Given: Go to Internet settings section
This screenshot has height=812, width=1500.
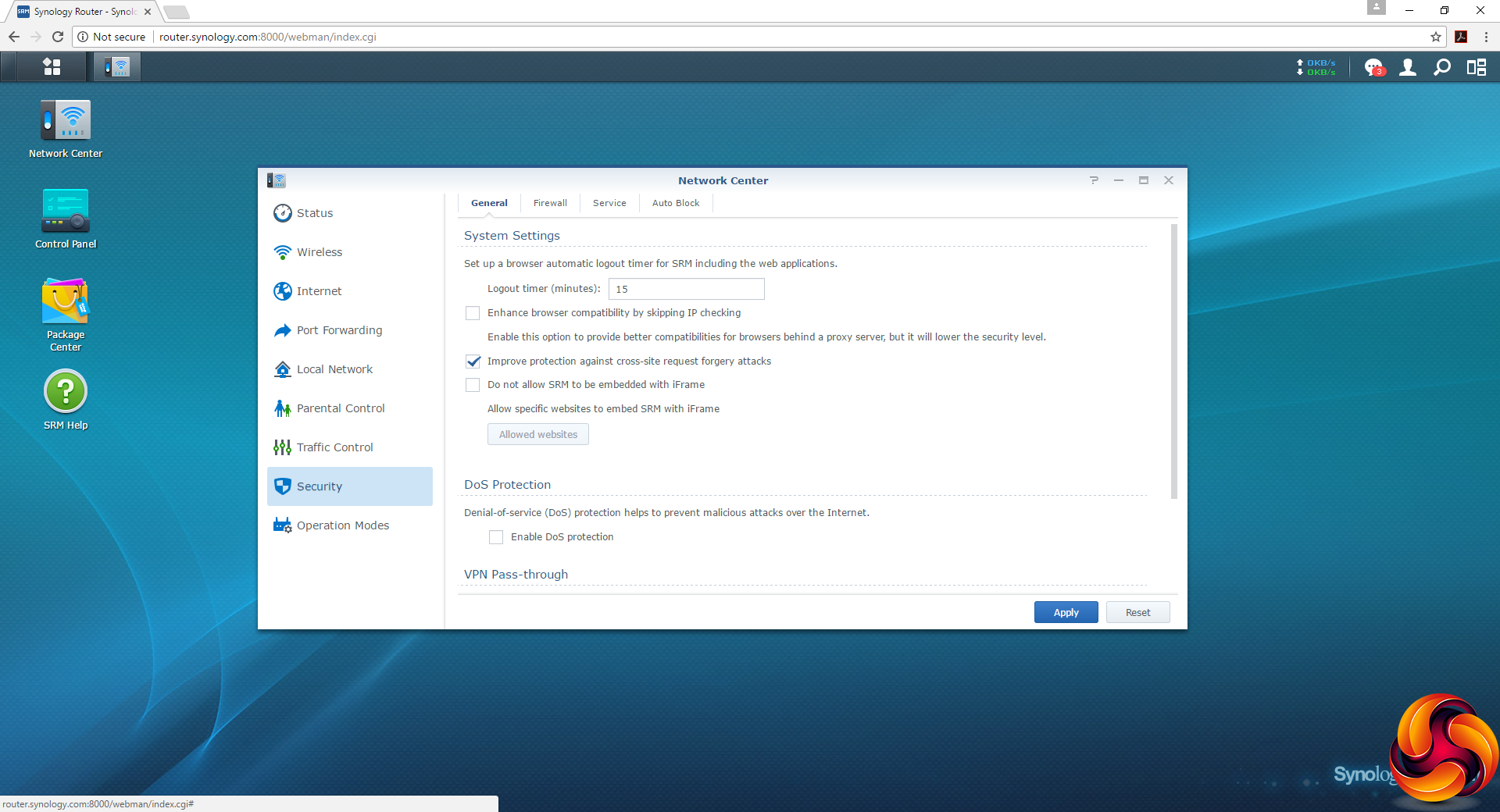Looking at the screenshot, I should [x=350, y=291].
